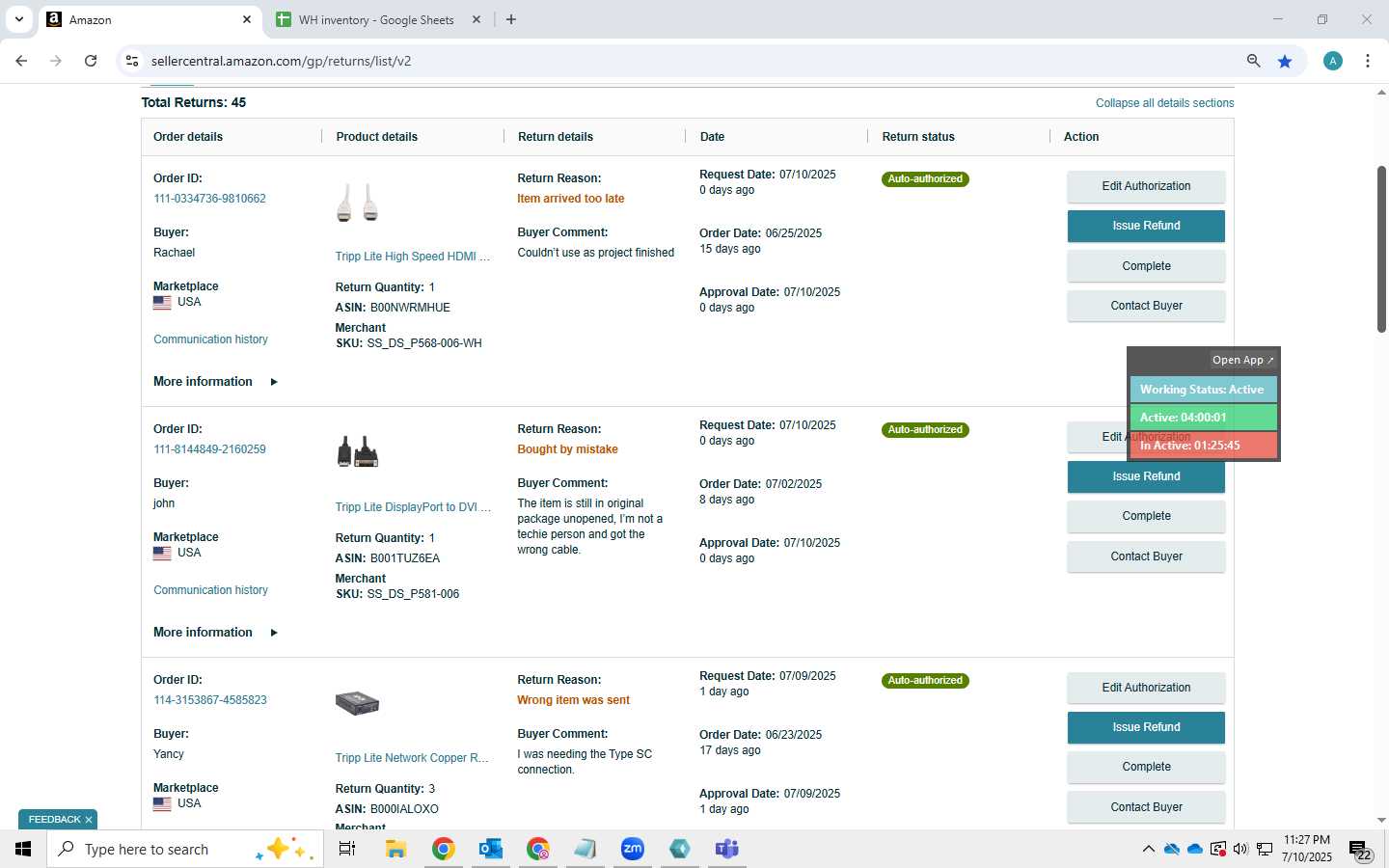Close the FEEDBACK tab with X
This screenshot has width=1389, height=868.
click(x=89, y=820)
